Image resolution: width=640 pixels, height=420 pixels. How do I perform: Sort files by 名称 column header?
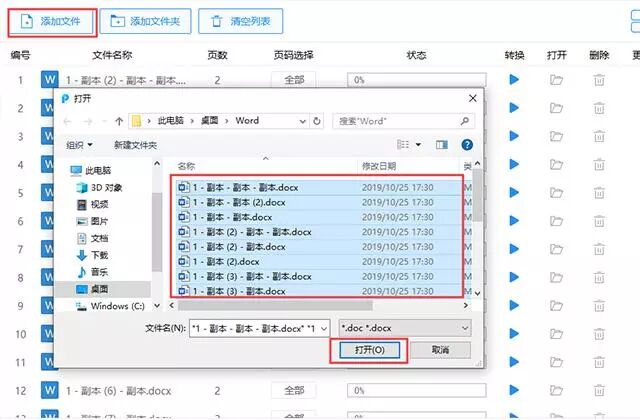[x=187, y=166]
